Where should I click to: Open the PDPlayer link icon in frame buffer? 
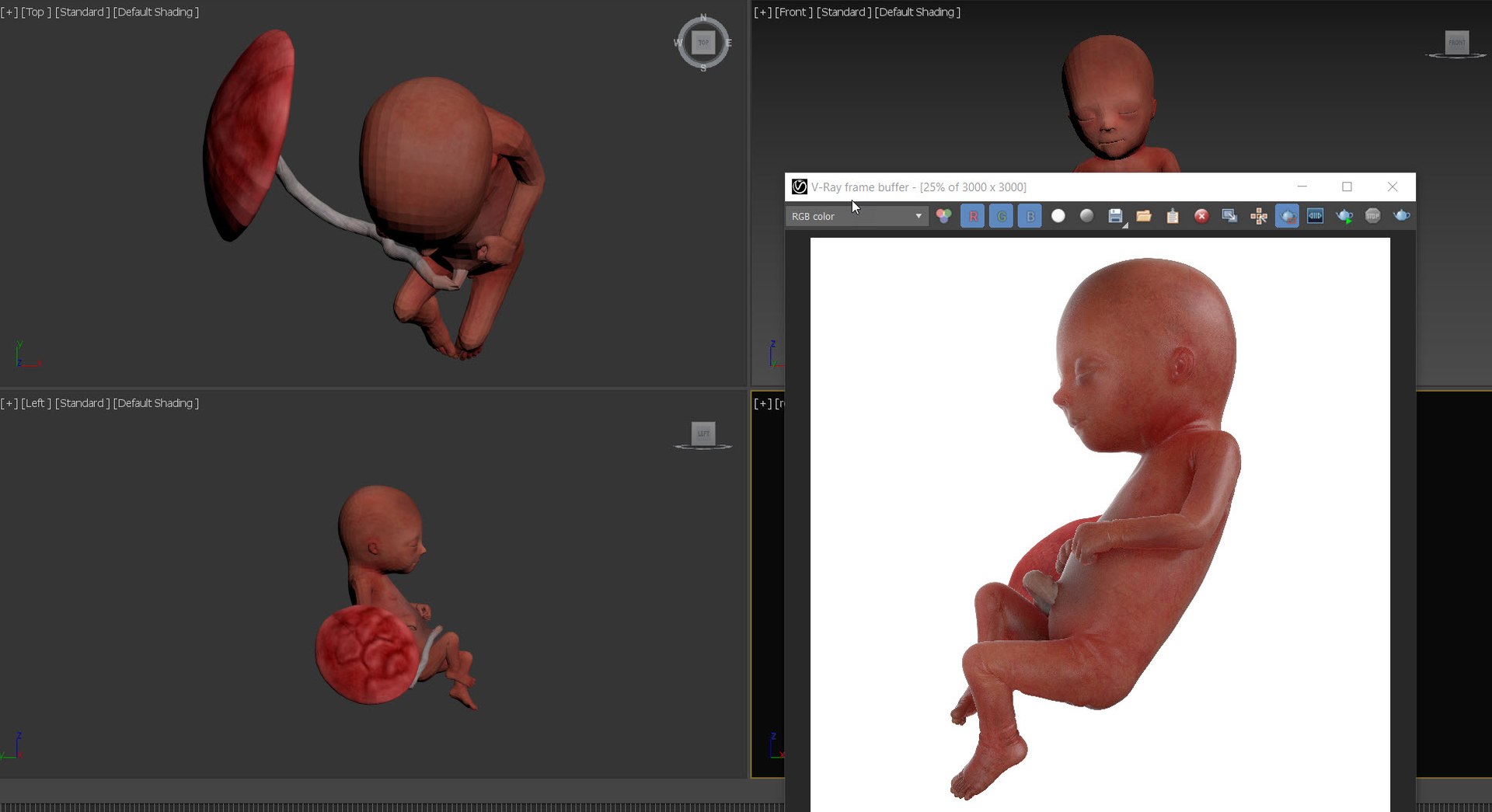pyautogui.click(x=1316, y=216)
